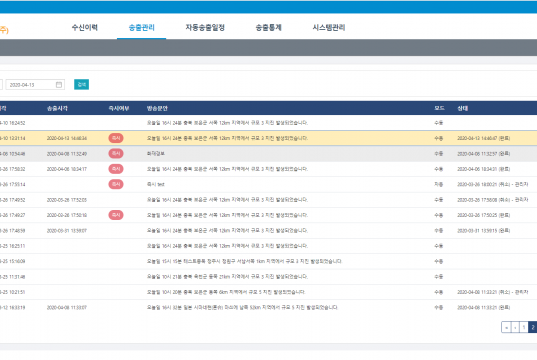Screen dimensions: 537x360
Task: Click the 즉시 badge in the row sent 2020-04-06
Action: pos(116,169)
